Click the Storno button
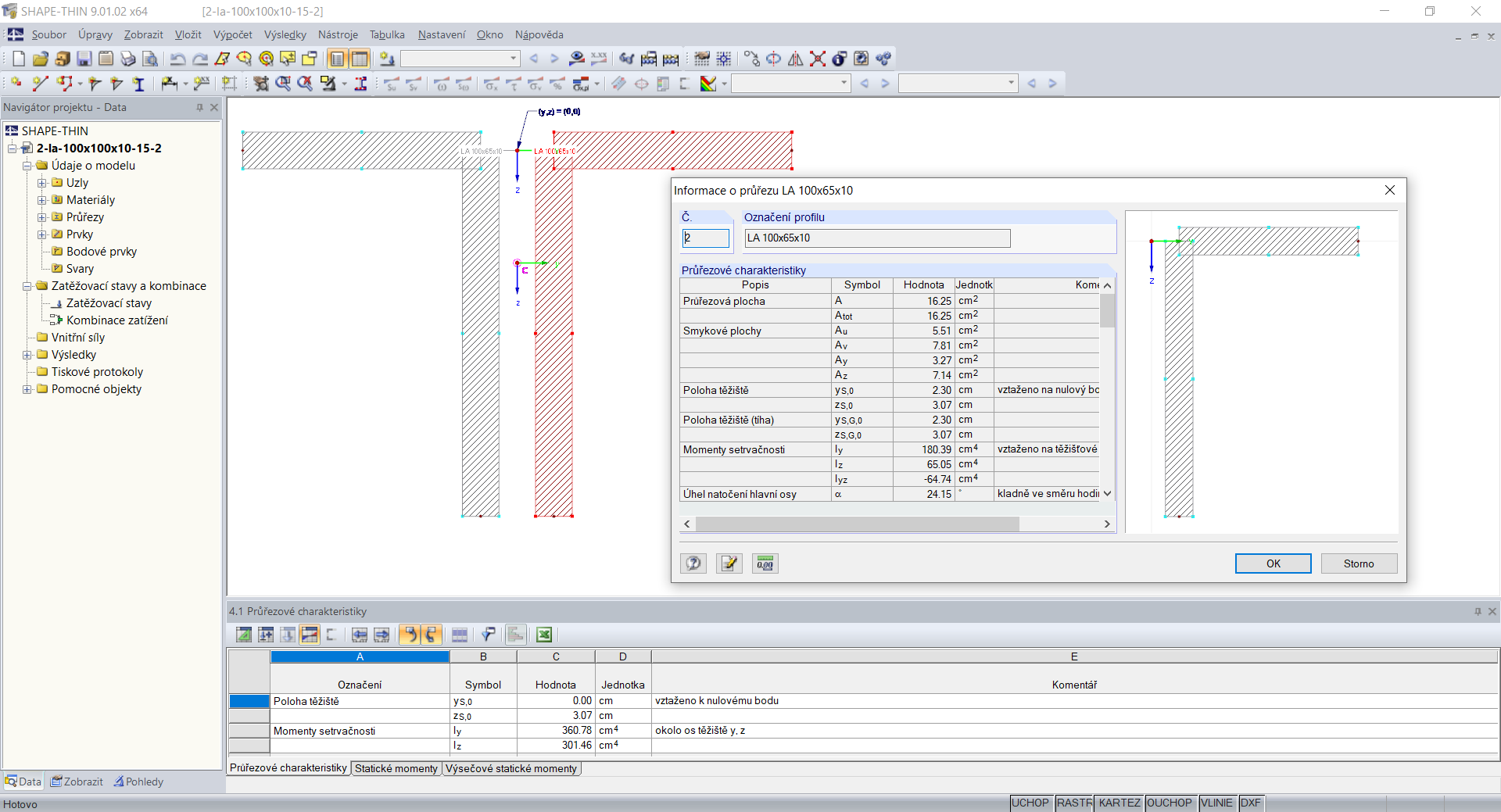This screenshot has width=1501, height=812. [x=1358, y=563]
